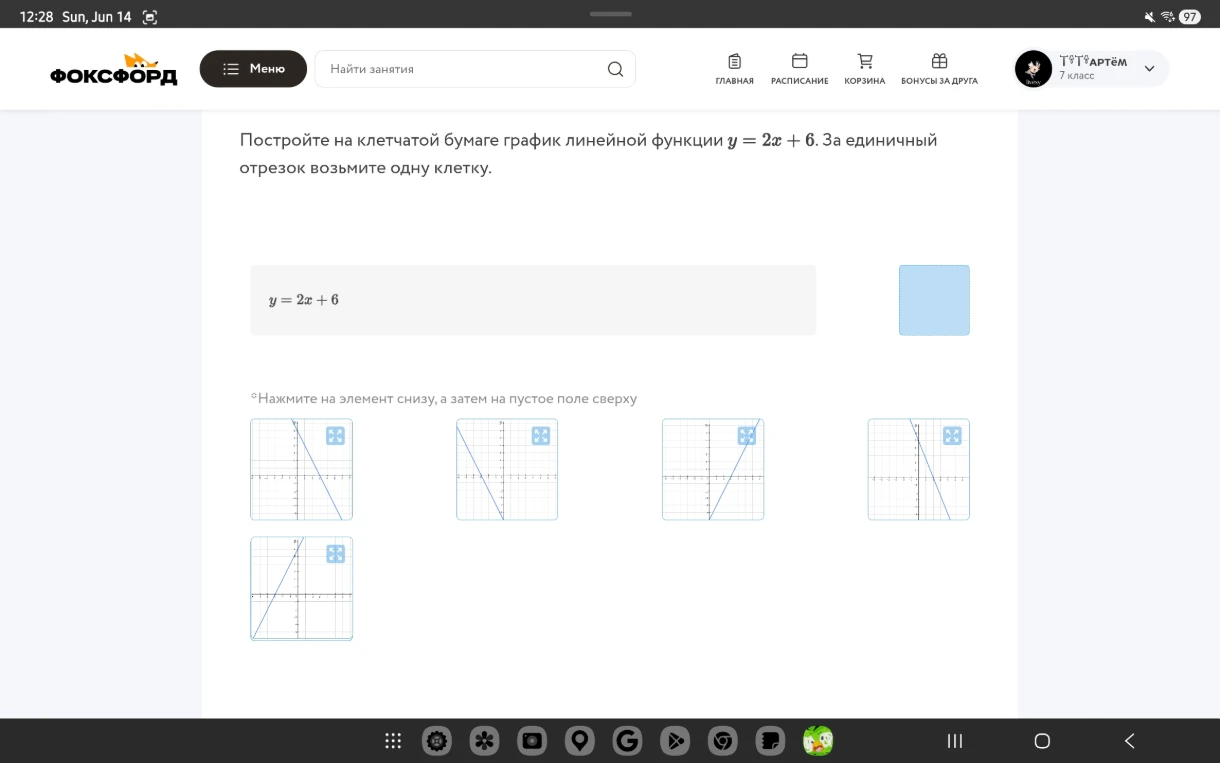Focus the Найти занятия search field
The image size is (1220, 763).
(475, 69)
